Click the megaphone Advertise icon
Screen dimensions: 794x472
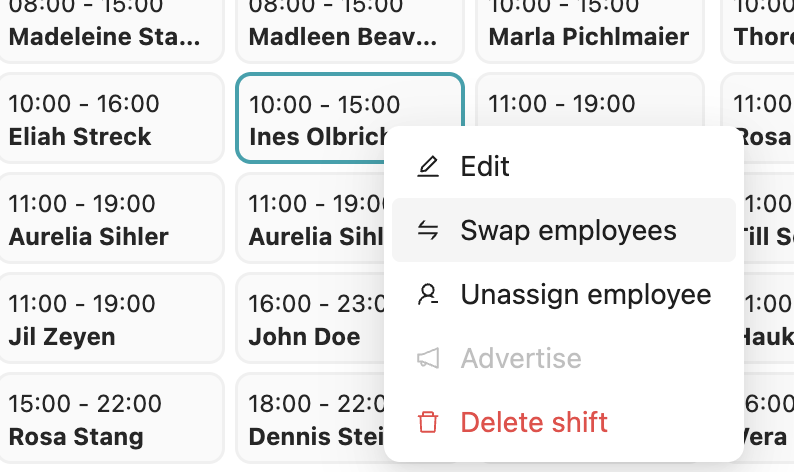click(x=428, y=358)
